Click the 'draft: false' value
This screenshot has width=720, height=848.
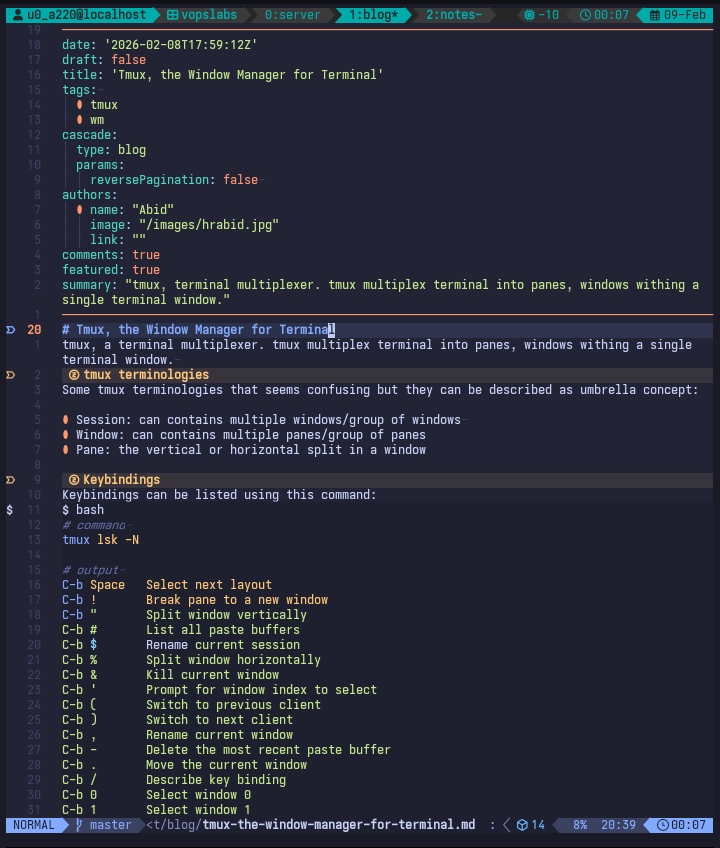coord(129,60)
